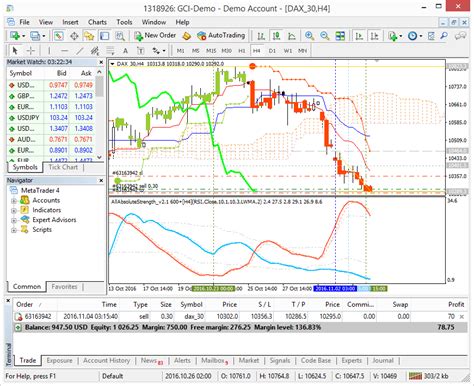Click the New Order button

(x=155, y=36)
